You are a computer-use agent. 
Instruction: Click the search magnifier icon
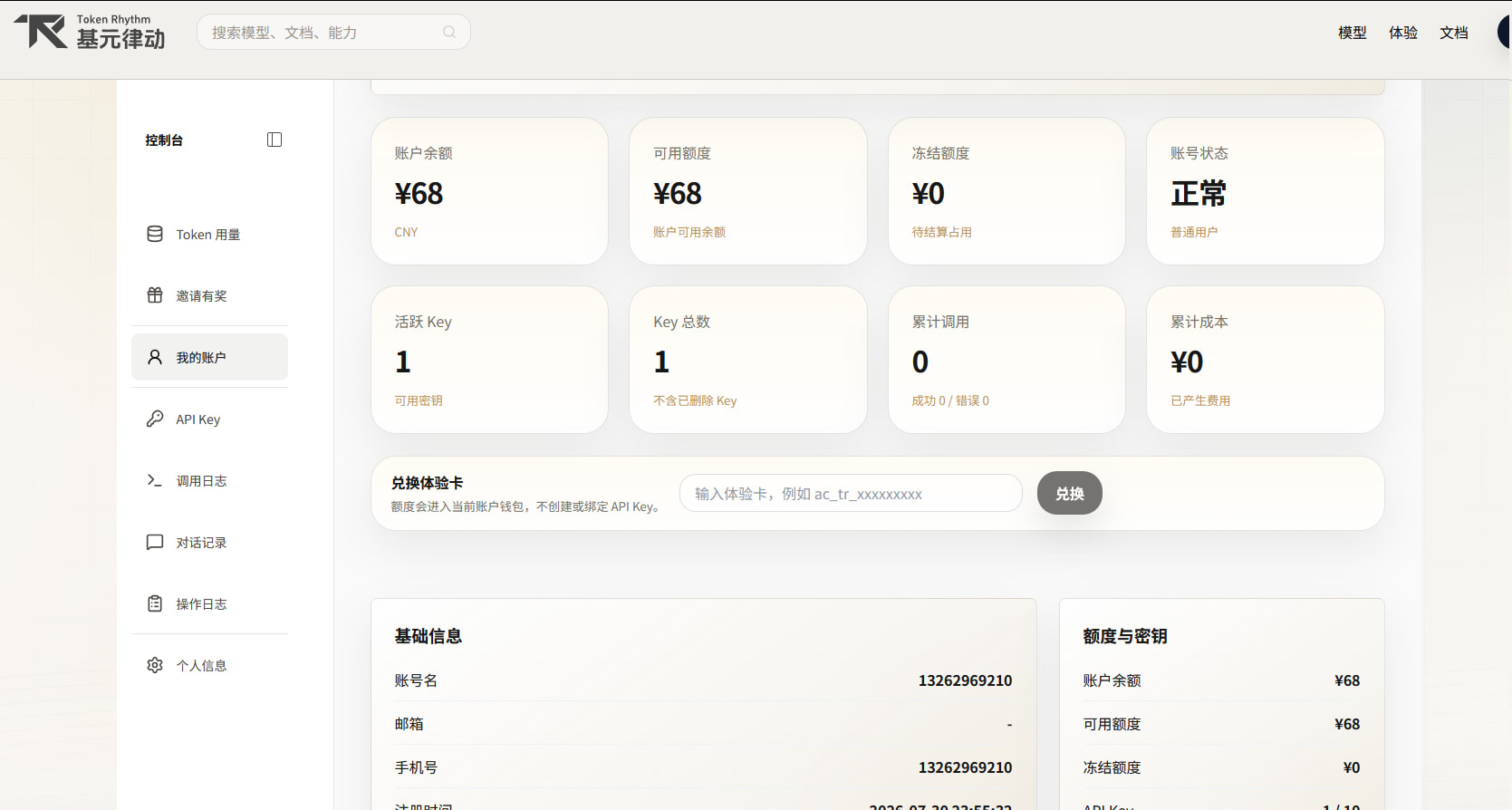point(449,32)
